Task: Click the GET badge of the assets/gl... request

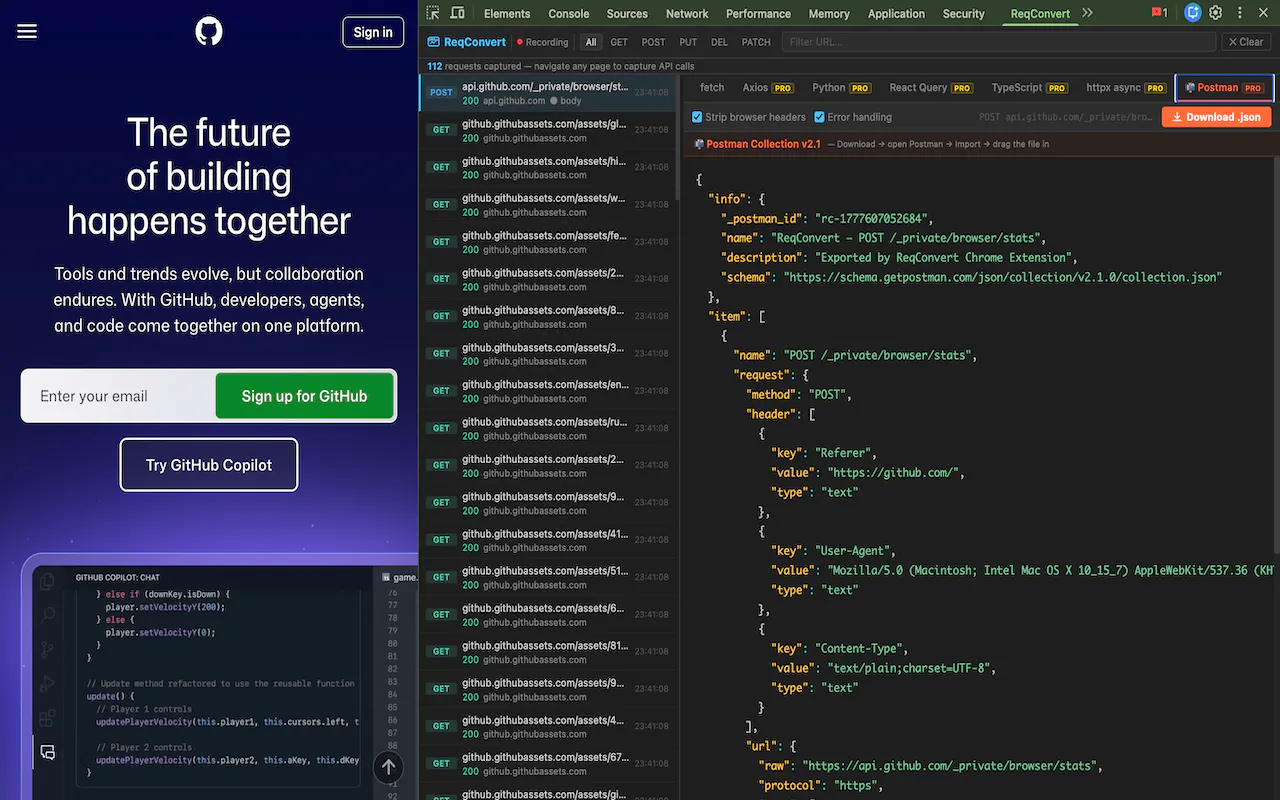Action: point(441,130)
